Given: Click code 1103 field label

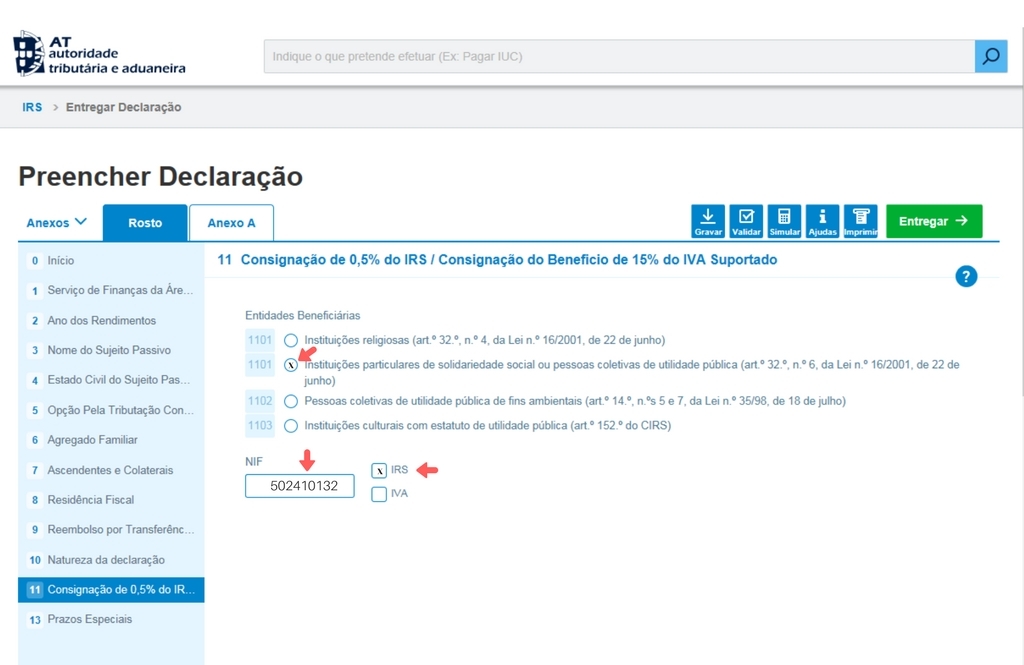Looking at the screenshot, I should tap(260, 426).
